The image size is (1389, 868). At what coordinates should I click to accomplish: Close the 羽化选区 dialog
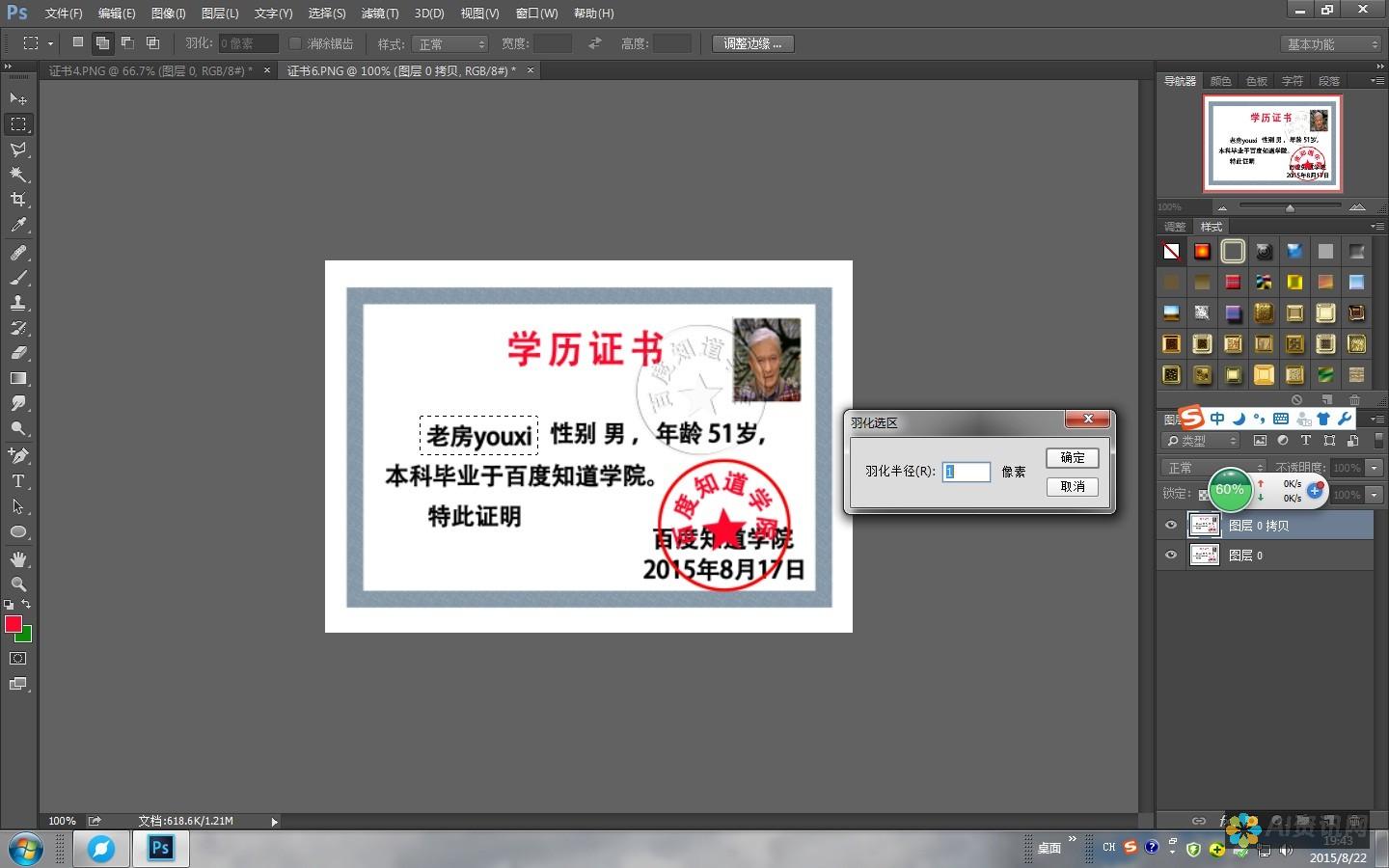point(1088,419)
